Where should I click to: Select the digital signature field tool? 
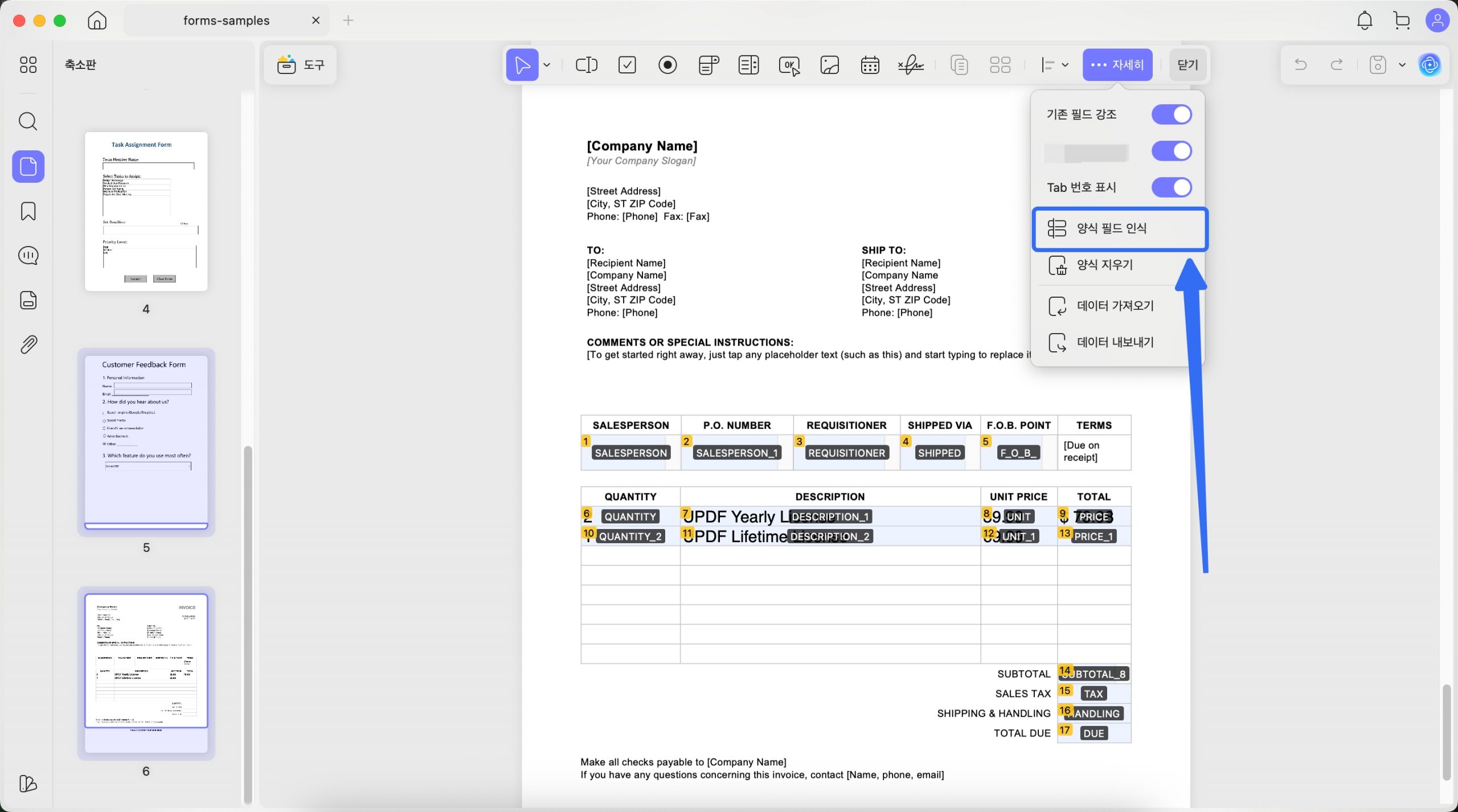pyautogui.click(x=910, y=65)
